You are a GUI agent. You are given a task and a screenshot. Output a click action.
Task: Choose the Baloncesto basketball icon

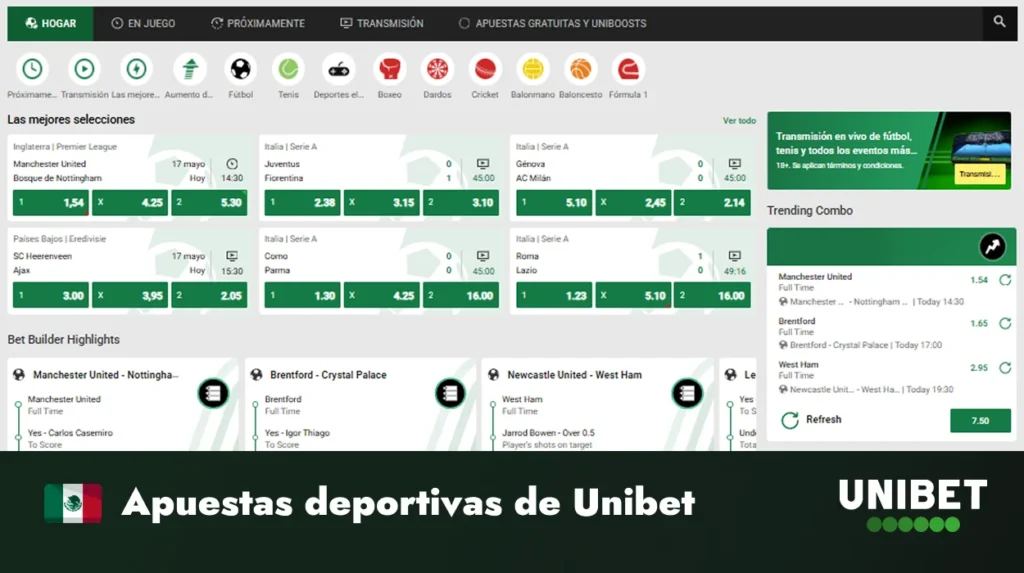(581, 69)
